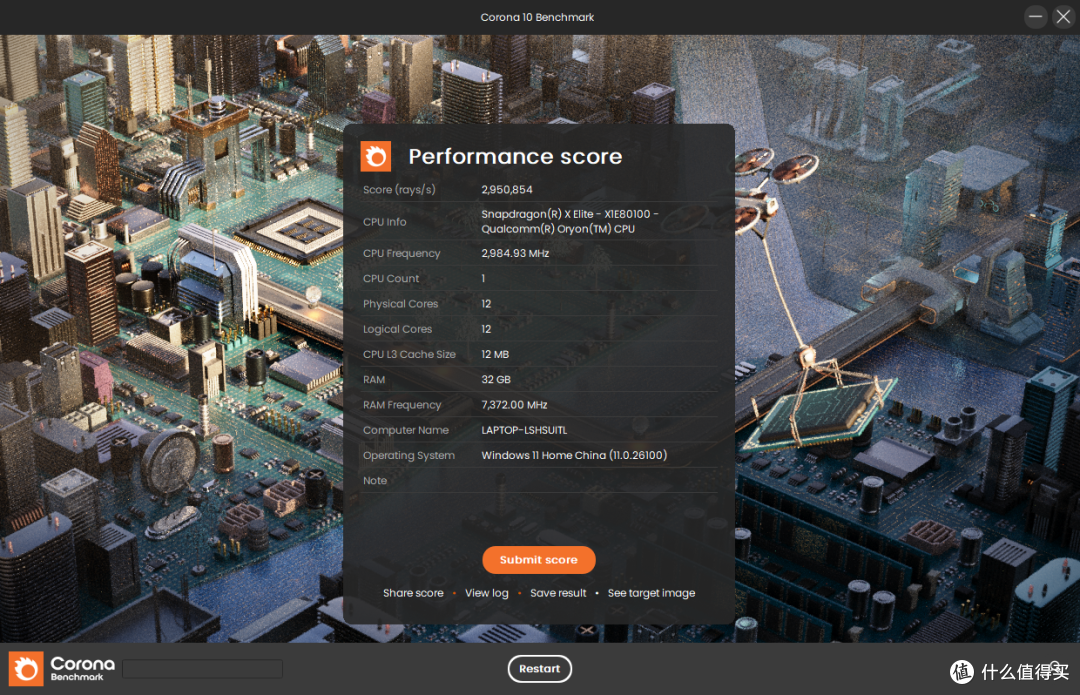The height and width of the screenshot is (695, 1080).
Task: Click the CPU Count label
Action: [391, 278]
